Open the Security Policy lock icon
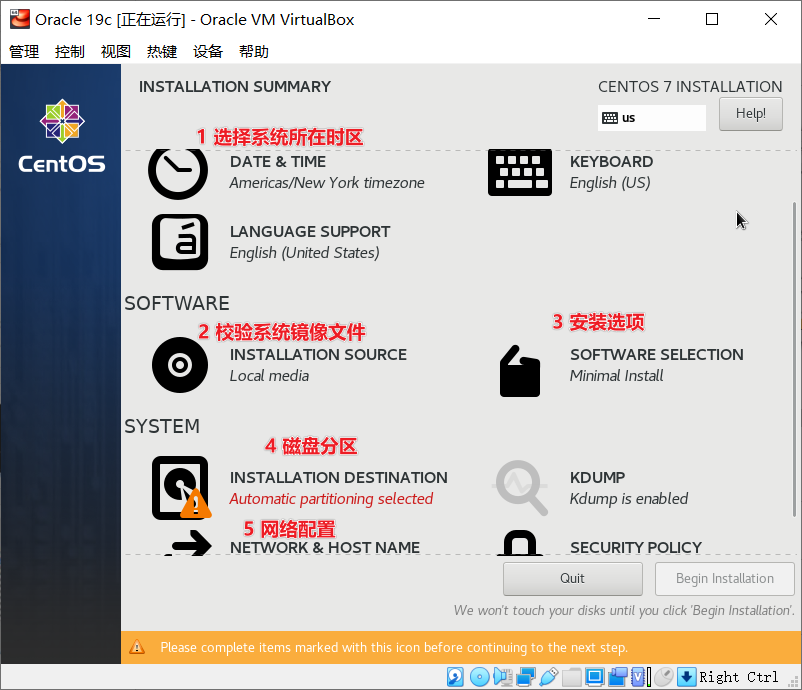Viewport: 802px width, 690px height. point(520,543)
